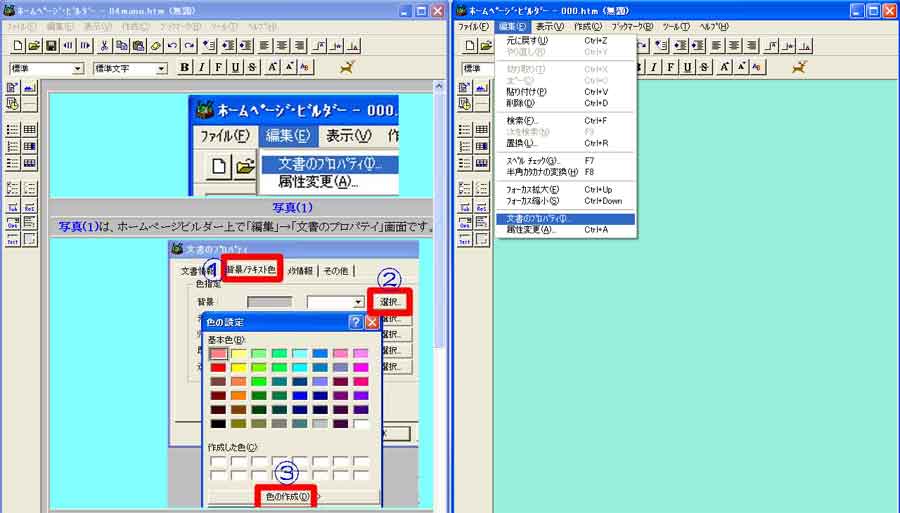This screenshot has height=513, width=900.
Task: Click the strikethrough S icon in right window
Action: [702, 68]
